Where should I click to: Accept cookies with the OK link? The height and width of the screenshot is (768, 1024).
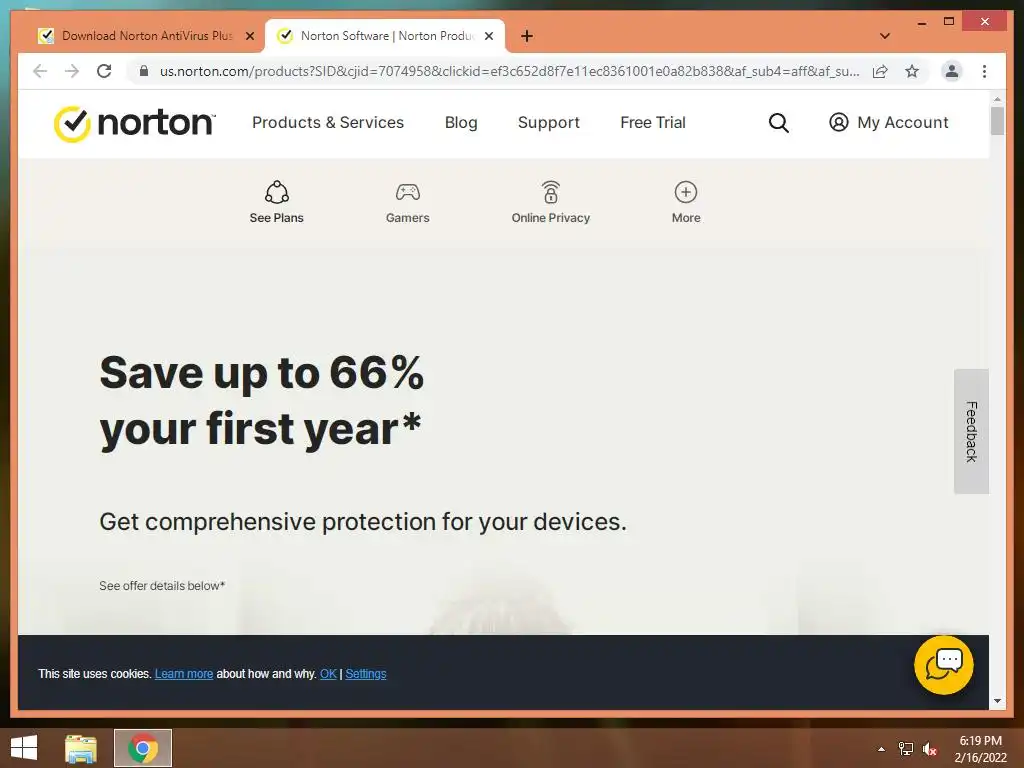328,673
